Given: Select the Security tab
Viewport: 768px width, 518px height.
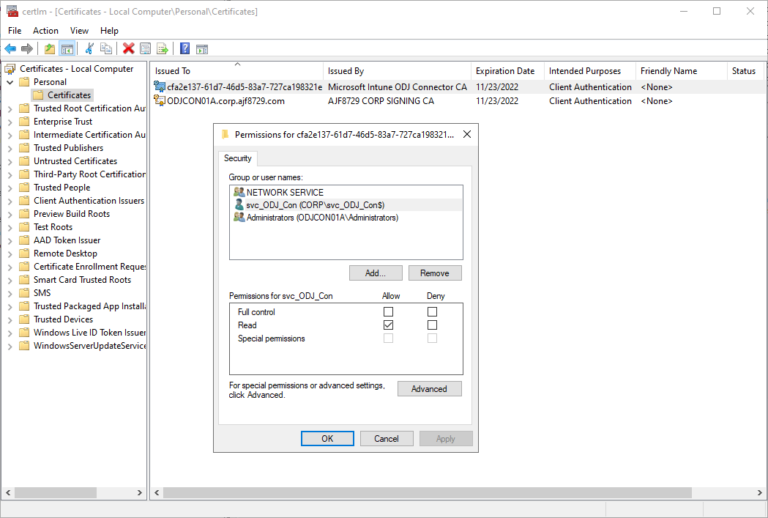Looking at the screenshot, I should click(x=238, y=158).
